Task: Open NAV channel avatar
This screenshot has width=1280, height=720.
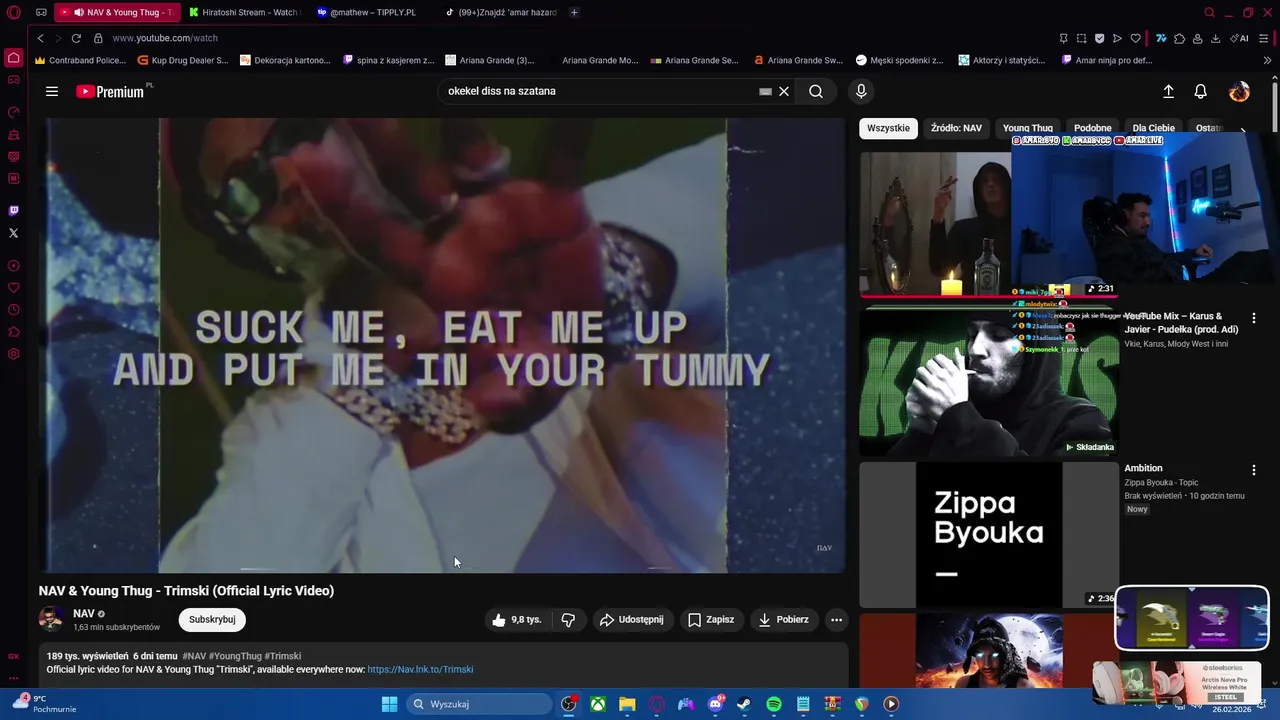Action: (x=51, y=619)
